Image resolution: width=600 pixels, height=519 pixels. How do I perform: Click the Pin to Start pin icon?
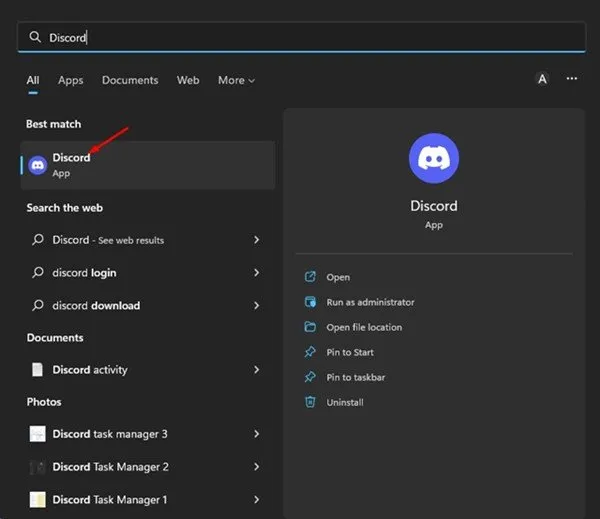pos(310,352)
